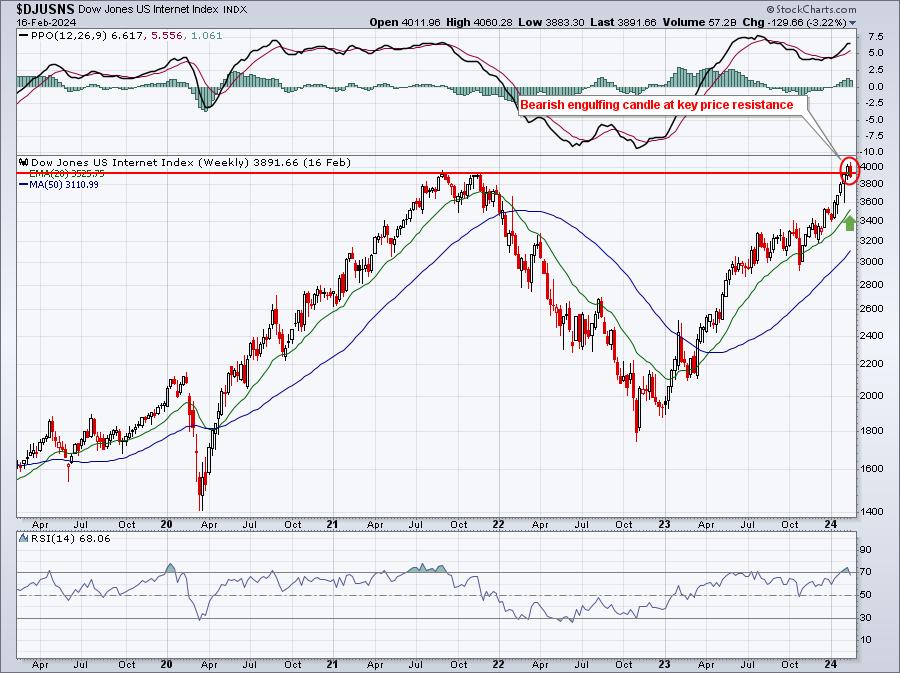
Task: Click the copyright symbol before StockCharts.com
Action: pos(771,9)
